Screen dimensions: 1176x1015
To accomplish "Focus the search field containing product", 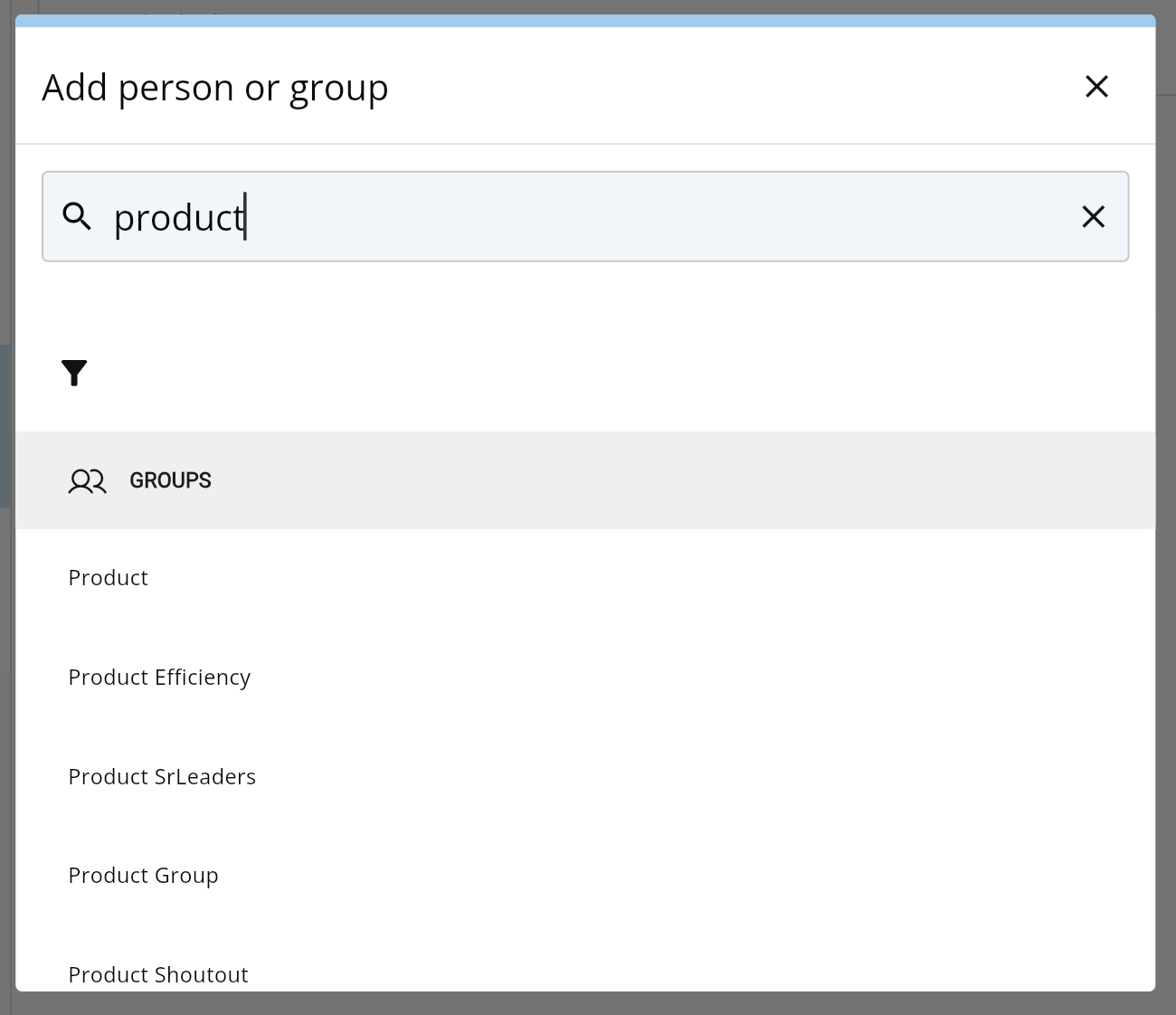I will (x=585, y=216).
